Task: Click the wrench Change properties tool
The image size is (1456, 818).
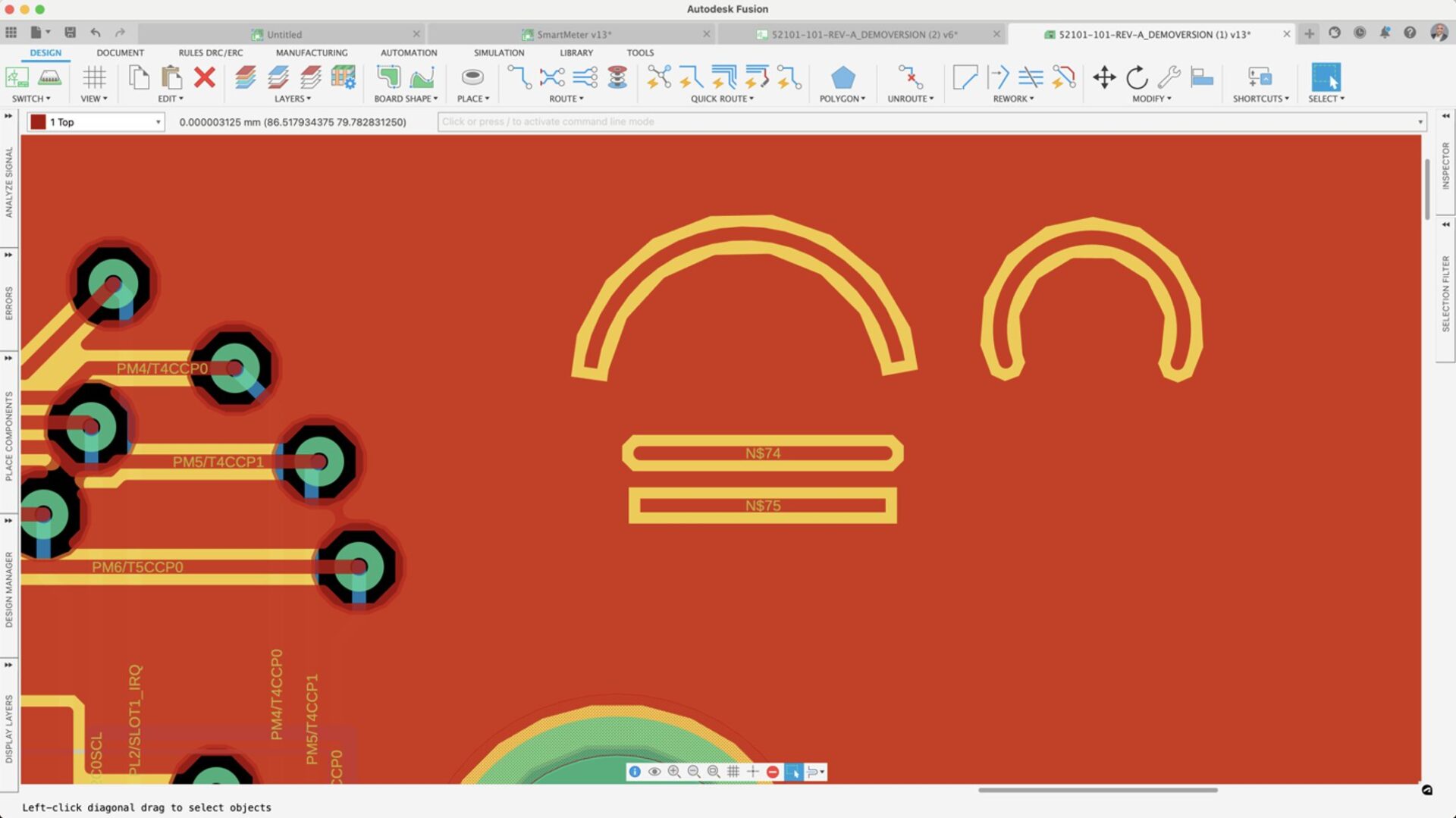Action: point(1169,77)
